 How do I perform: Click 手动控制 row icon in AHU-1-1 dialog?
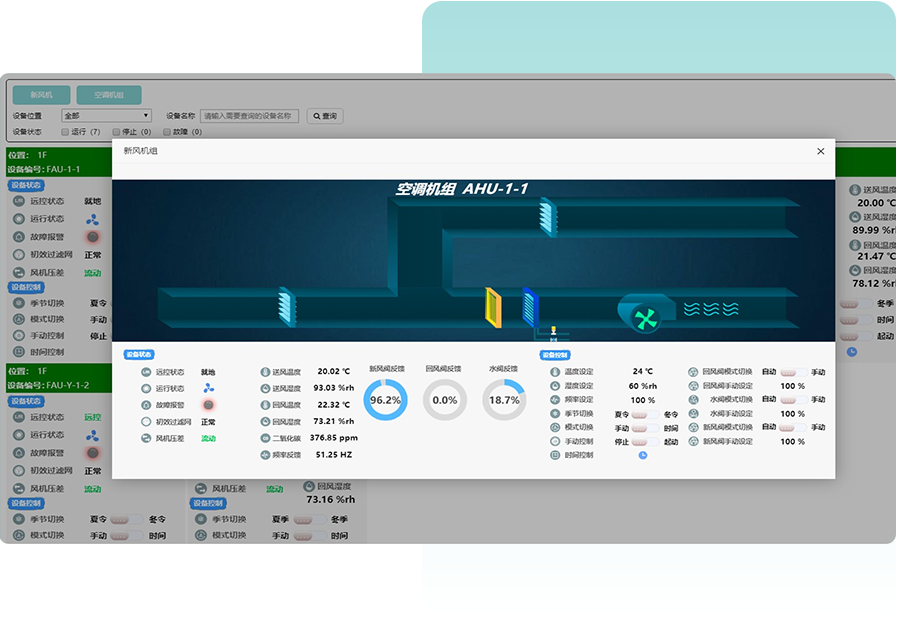554,442
